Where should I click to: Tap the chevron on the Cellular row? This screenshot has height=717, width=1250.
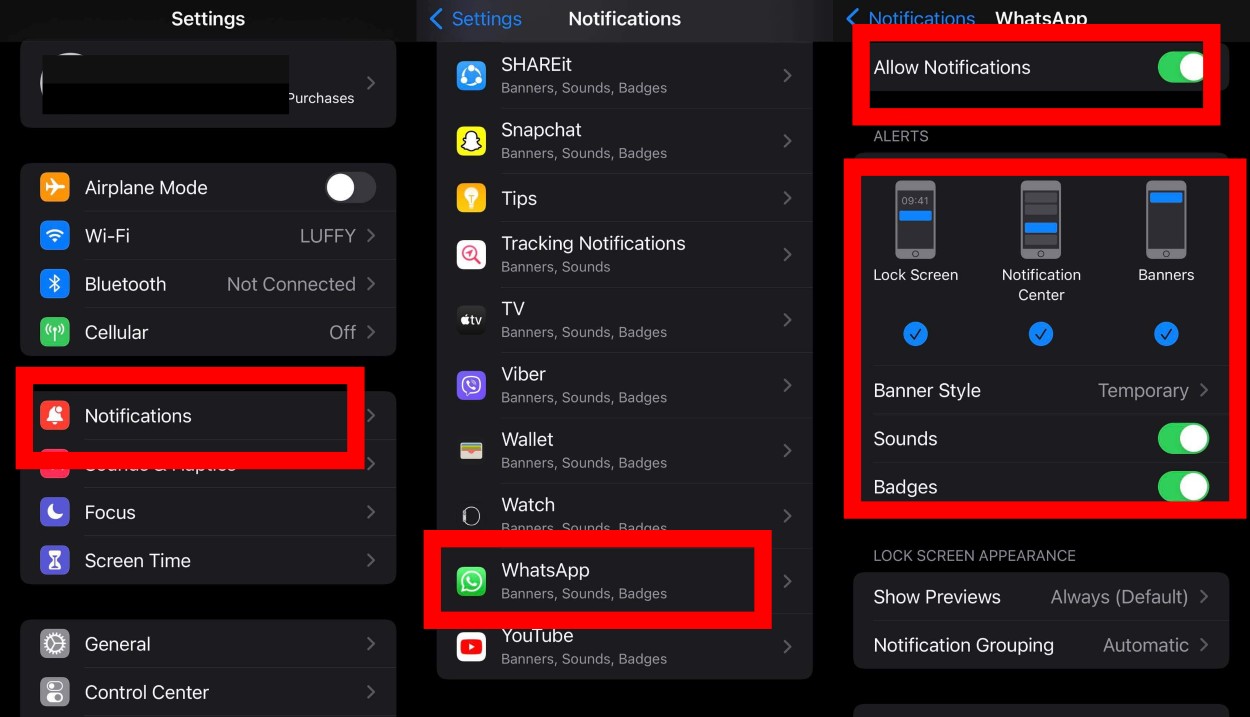(x=371, y=332)
